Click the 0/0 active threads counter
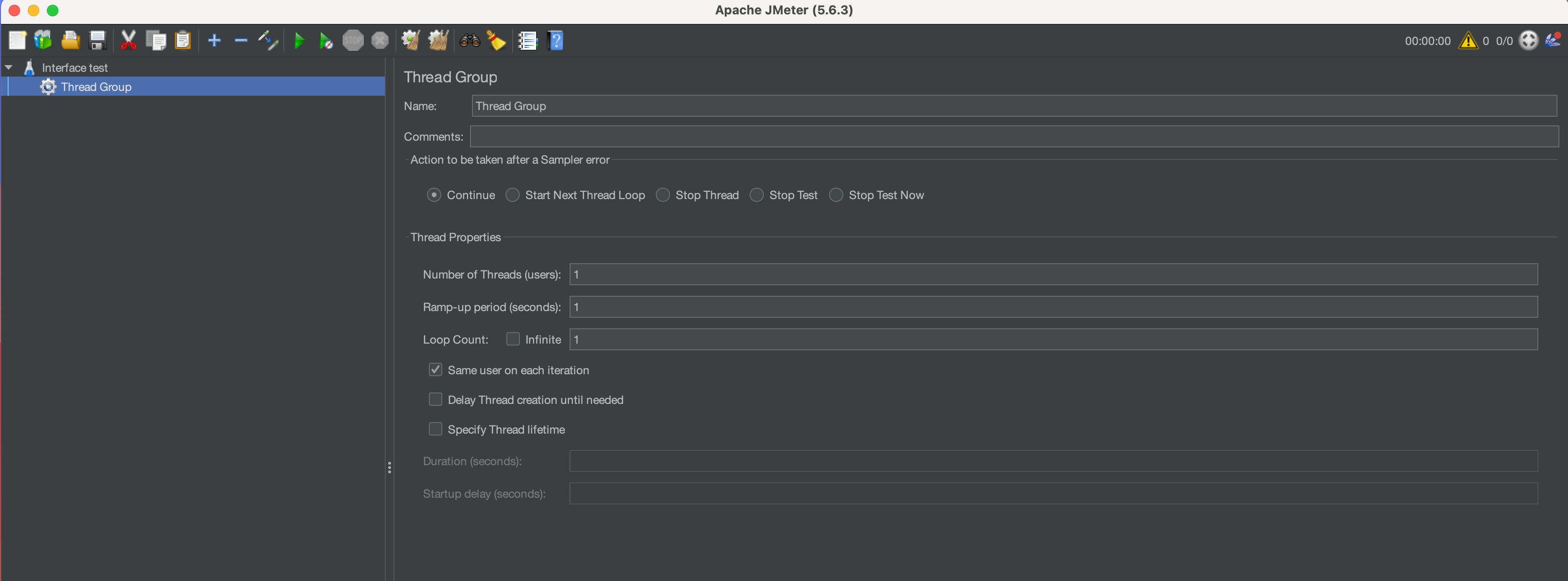This screenshot has width=1568, height=581. (x=1504, y=41)
